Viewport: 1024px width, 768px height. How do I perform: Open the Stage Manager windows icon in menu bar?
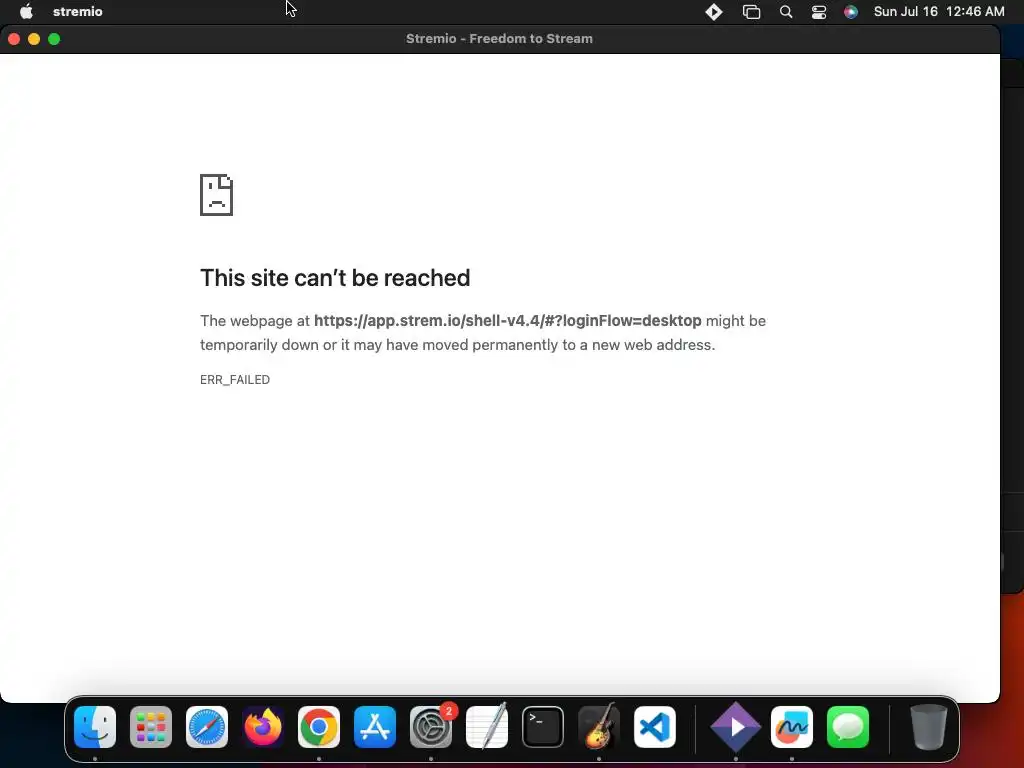pos(751,12)
